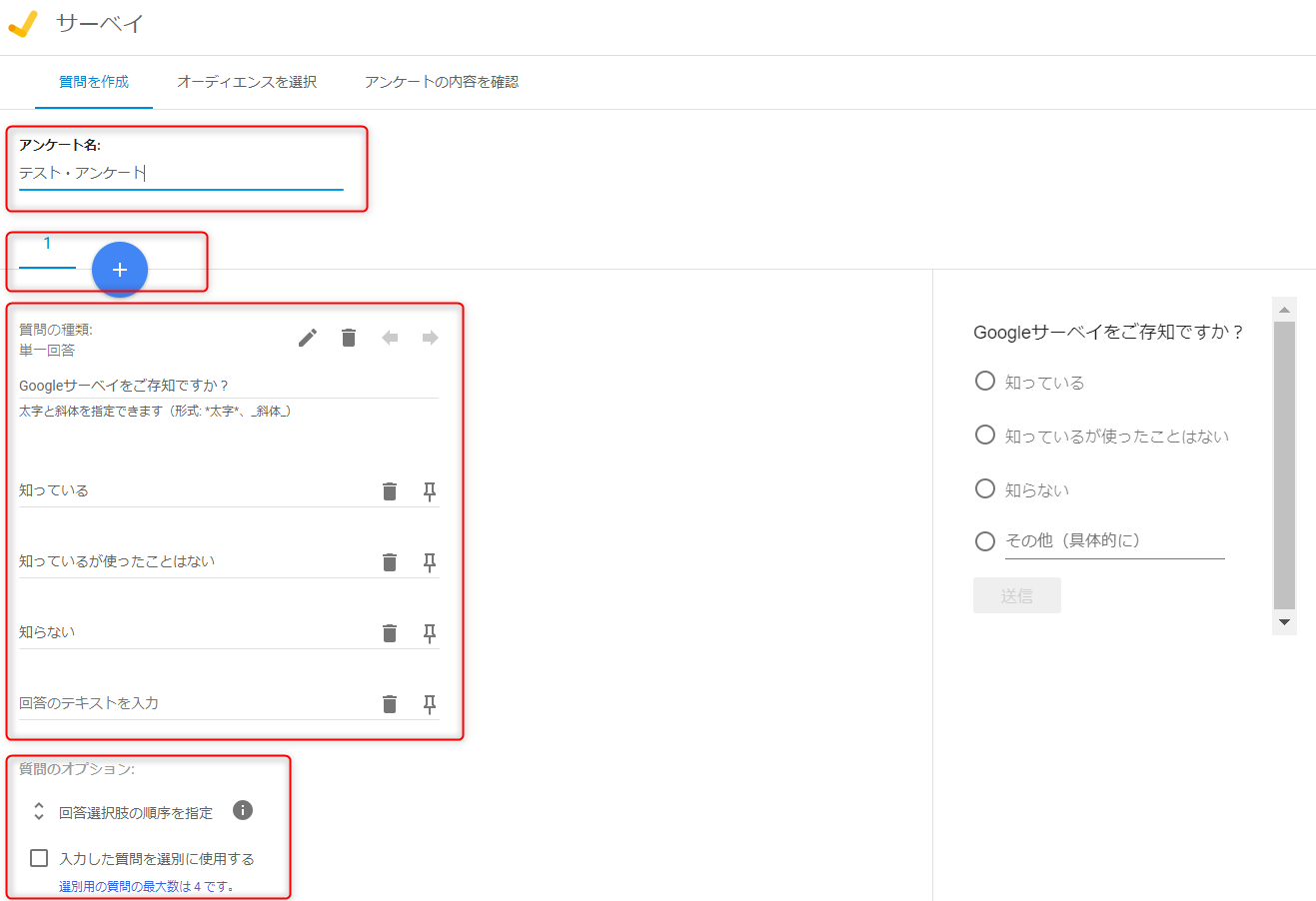This screenshot has width=1316, height=901.
Task: Click the blue plus add question button
Action: [120, 270]
